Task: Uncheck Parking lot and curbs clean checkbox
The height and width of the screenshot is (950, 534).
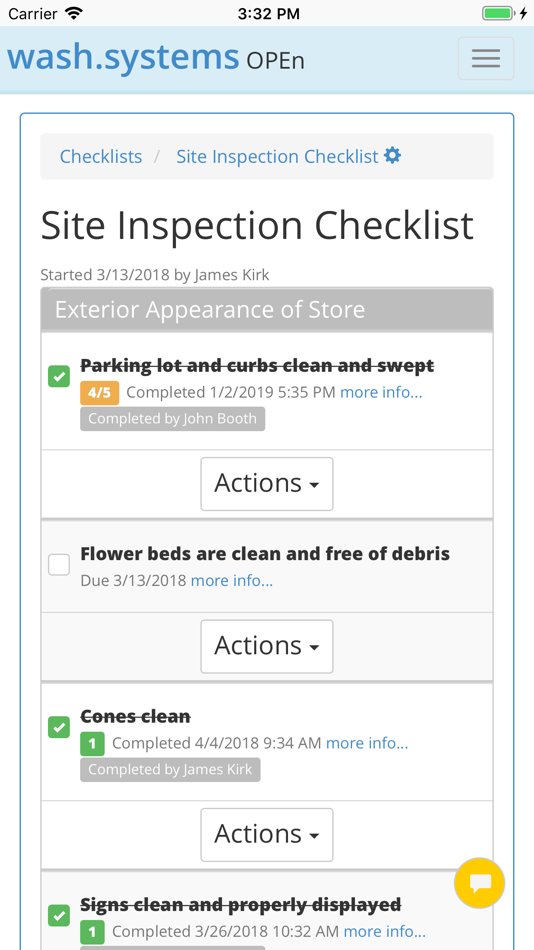Action: pos(59,376)
